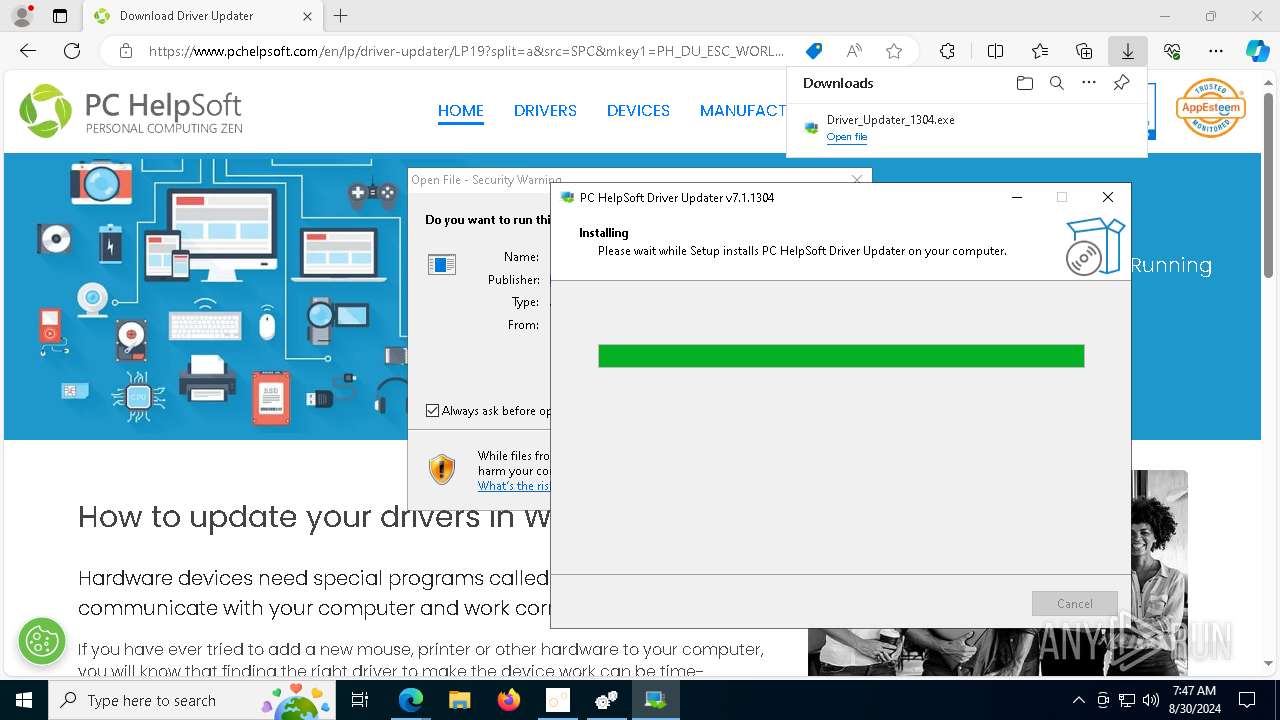Close the Security Warning dialog
This screenshot has height=720, width=1280.
coord(856,179)
